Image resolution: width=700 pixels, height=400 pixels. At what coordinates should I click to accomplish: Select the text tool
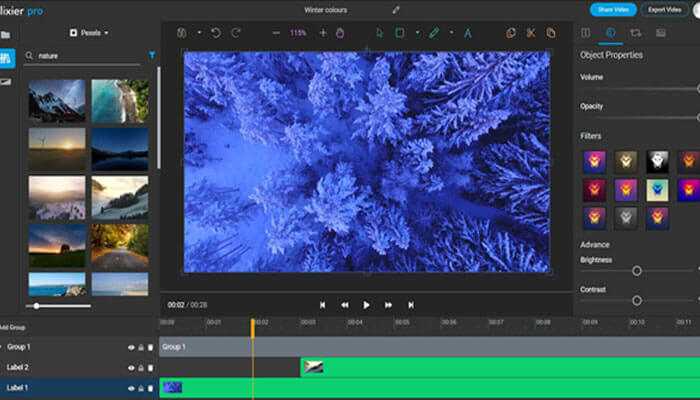tap(468, 33)
